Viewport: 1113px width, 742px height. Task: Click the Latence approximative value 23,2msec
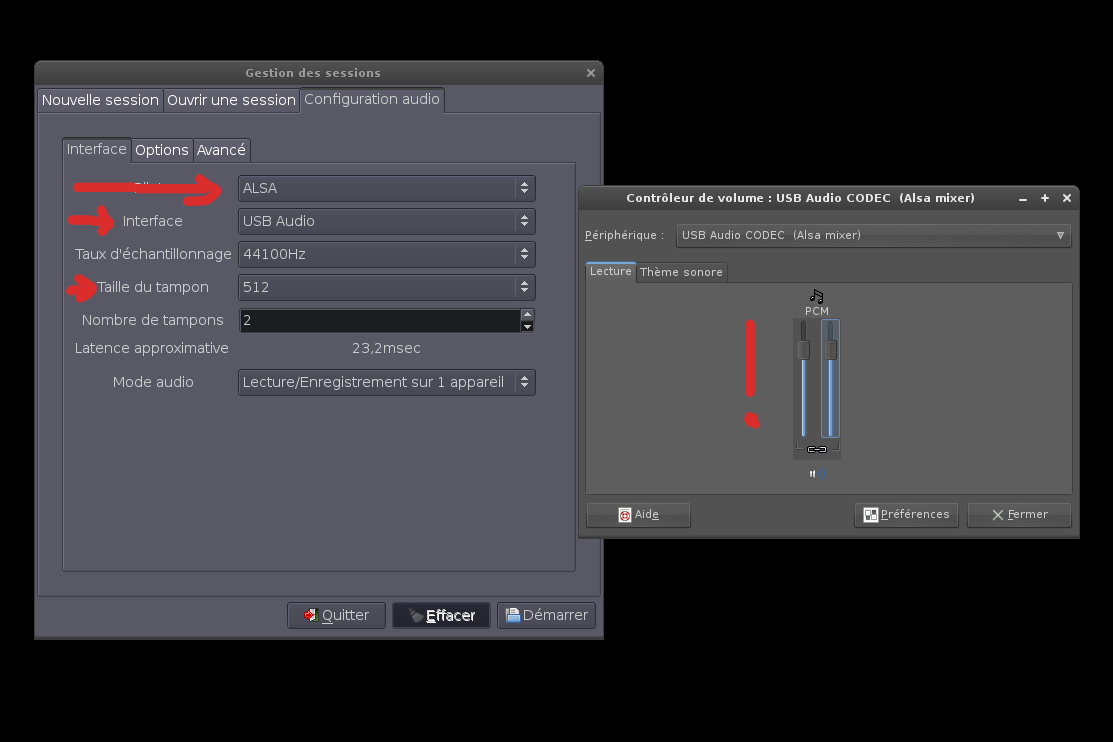(x=386, y=349)
